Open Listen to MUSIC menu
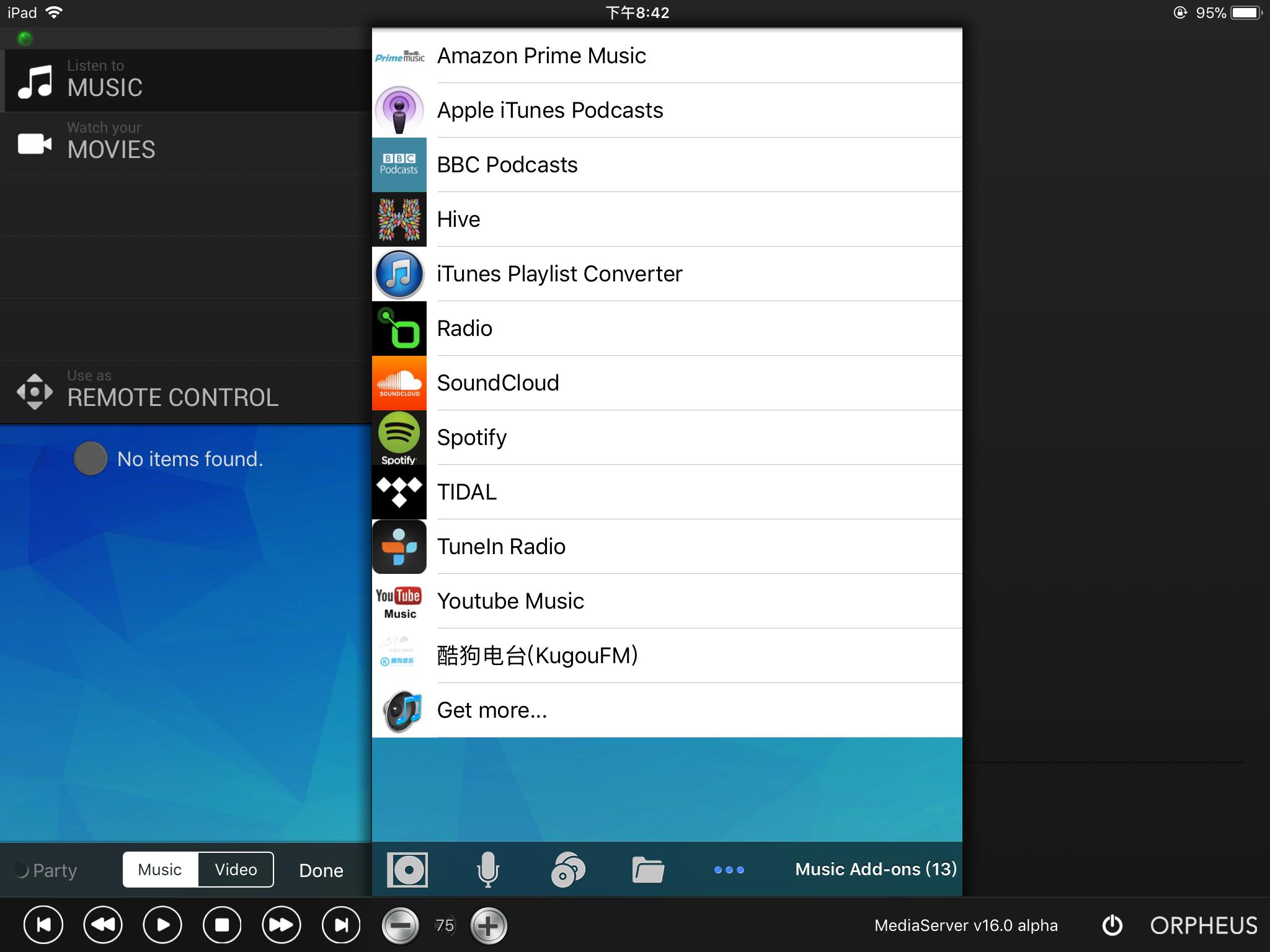1270x952 pixels. [x=186, y=81]
